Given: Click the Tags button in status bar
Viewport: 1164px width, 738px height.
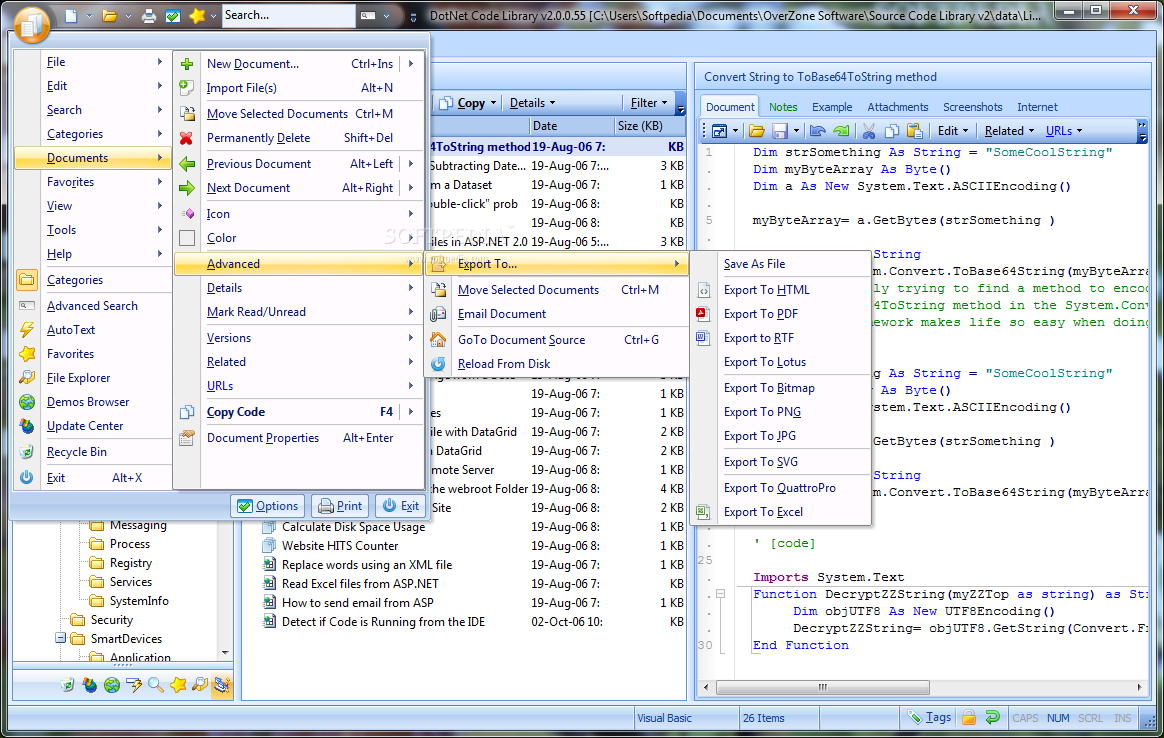Looking at the screenshot, I should click(x=929, y=717).
